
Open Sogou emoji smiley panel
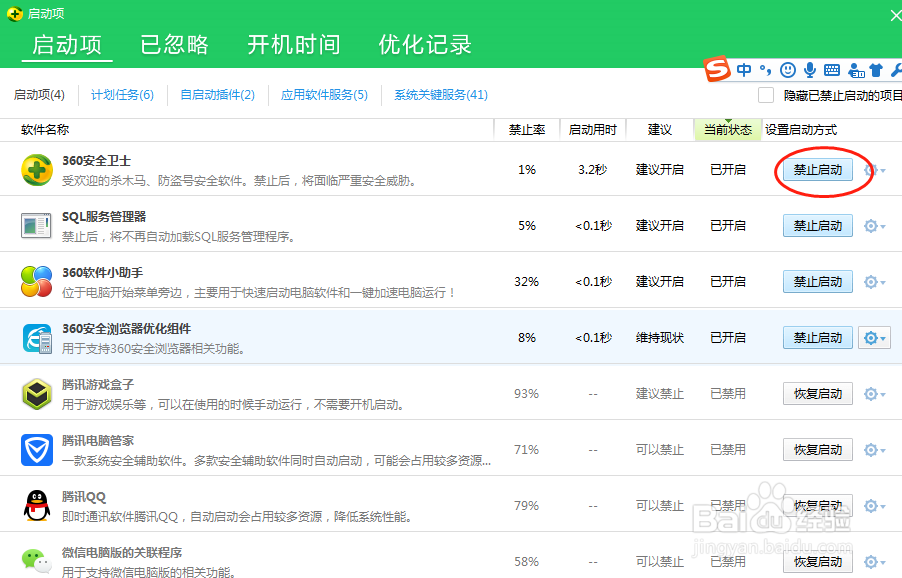(788, 70)
